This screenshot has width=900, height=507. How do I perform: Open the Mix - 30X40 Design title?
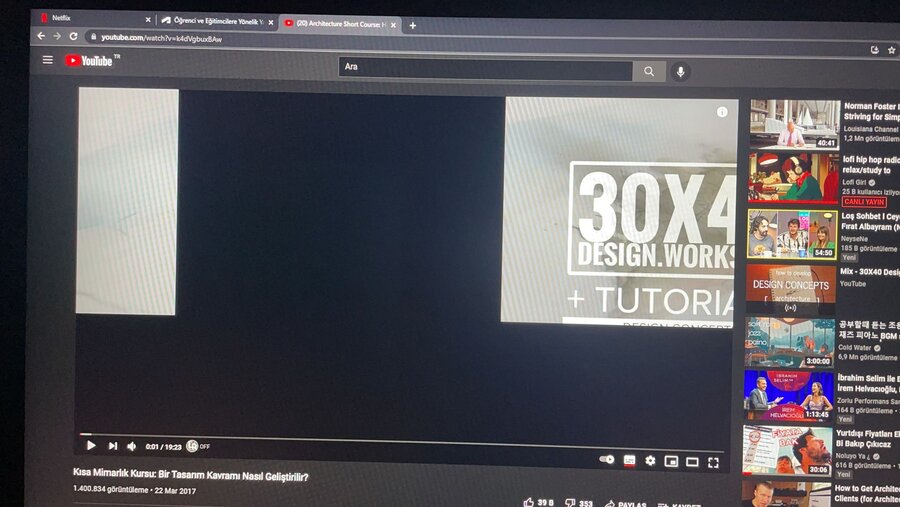point(870,272)
